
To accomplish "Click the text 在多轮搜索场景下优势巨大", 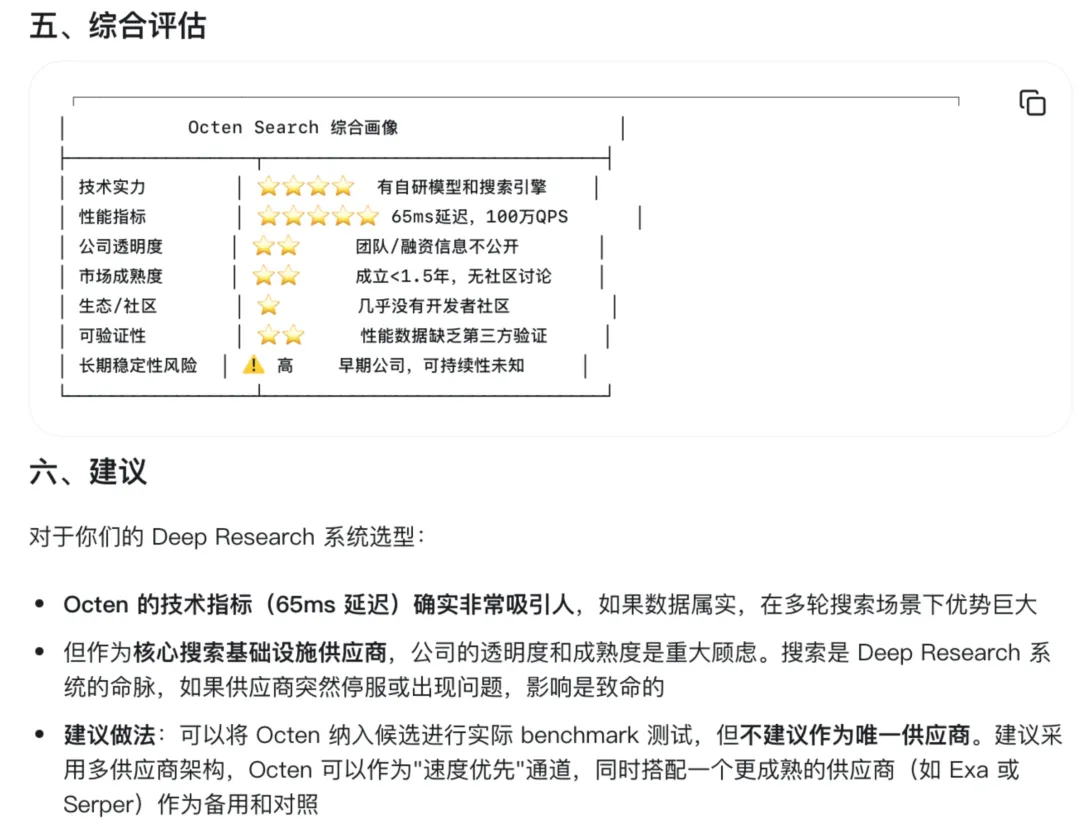I will (898, 604).
